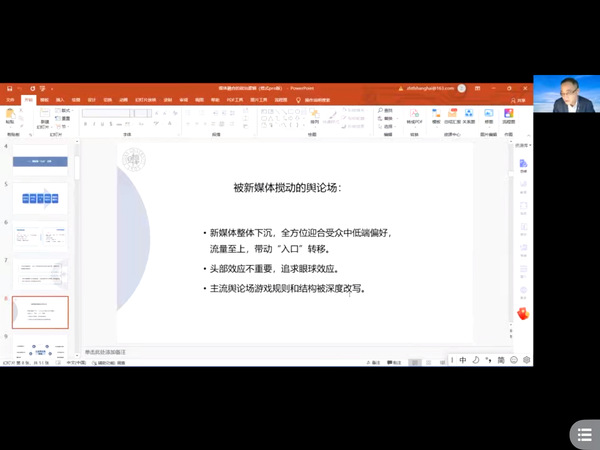Open the 节 section dropdown

coord(62,126)
